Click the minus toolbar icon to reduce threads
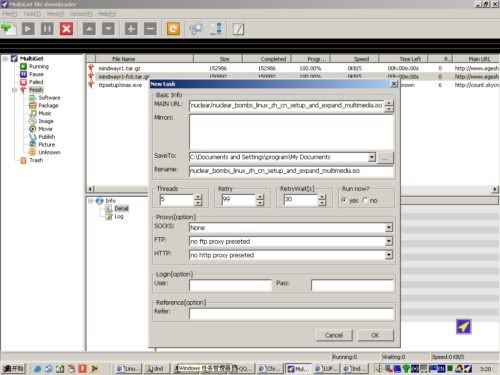The width and height of the screenshot is (500, 375). tap(150, 29)
